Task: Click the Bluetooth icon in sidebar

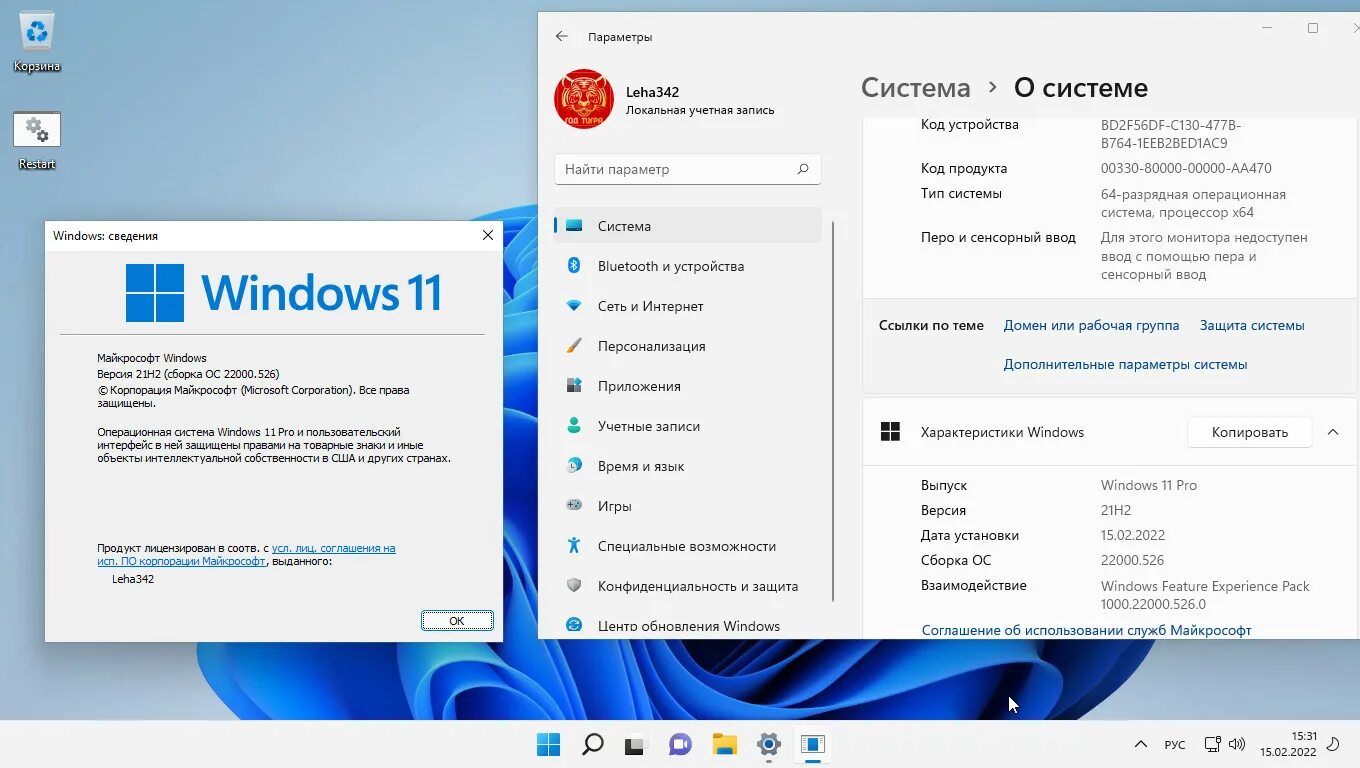Action: click(574, 265)
